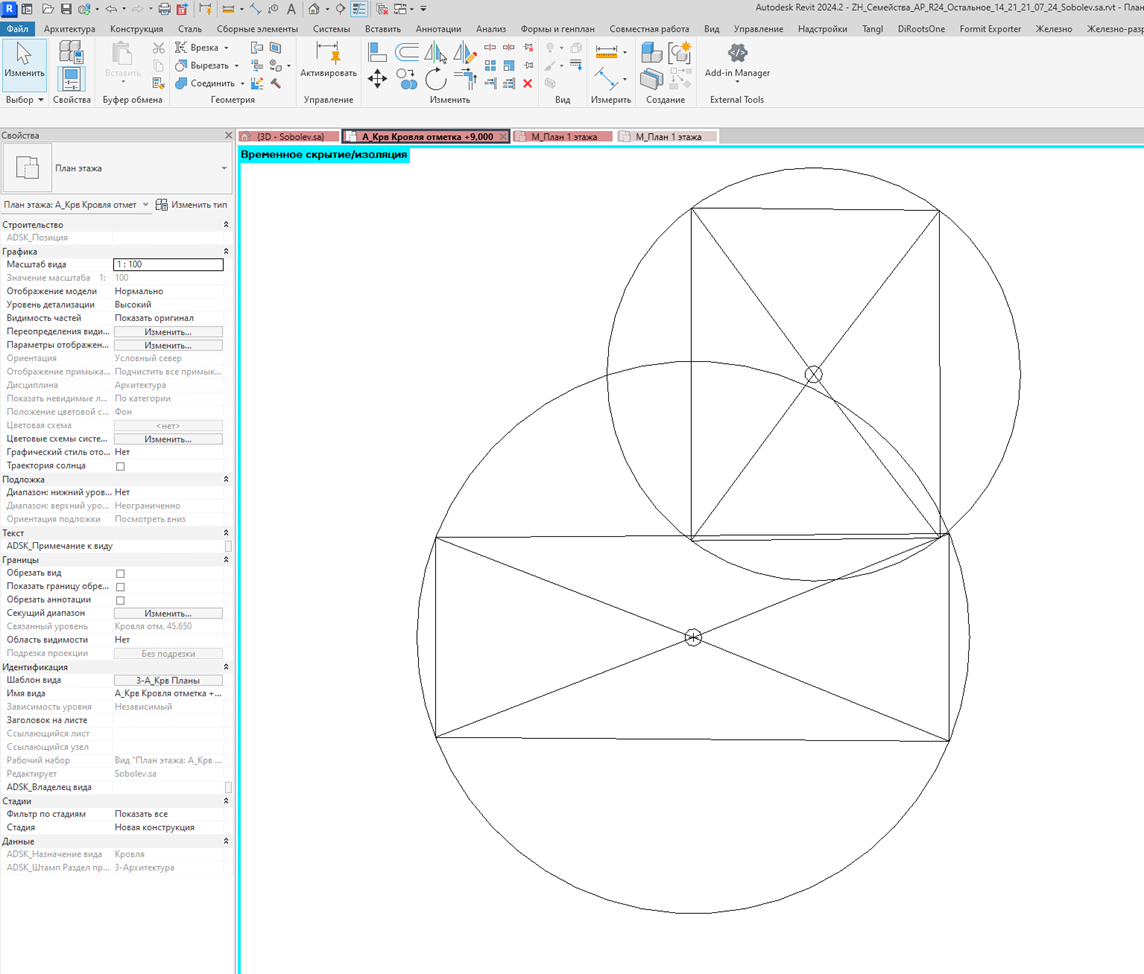Click Изменить button for Параметры отображения
1144x974 pixels.
coord(168,345)
